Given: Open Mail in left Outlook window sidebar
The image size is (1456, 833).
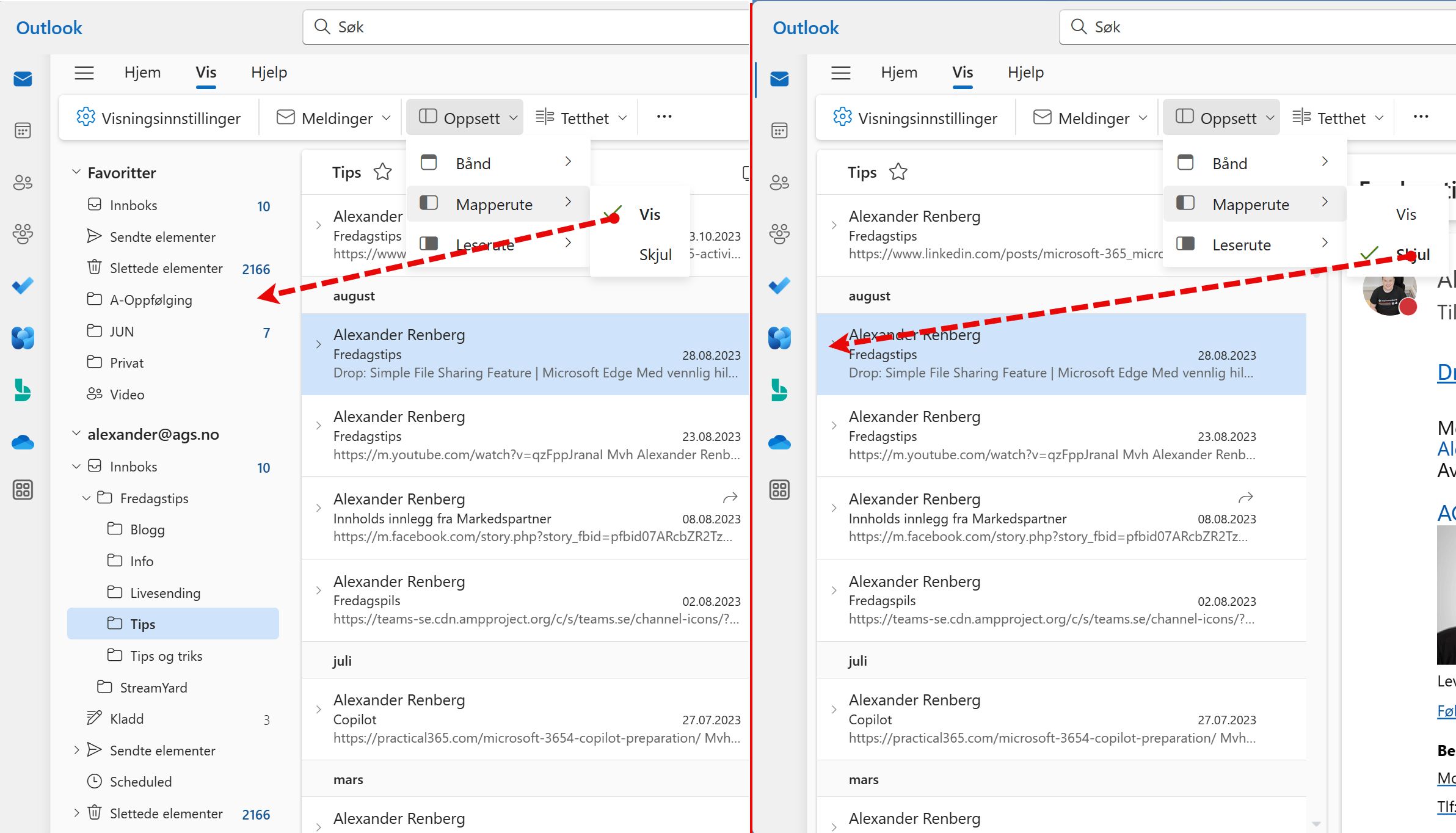Looking at the screenshot, I should (23, 79).
